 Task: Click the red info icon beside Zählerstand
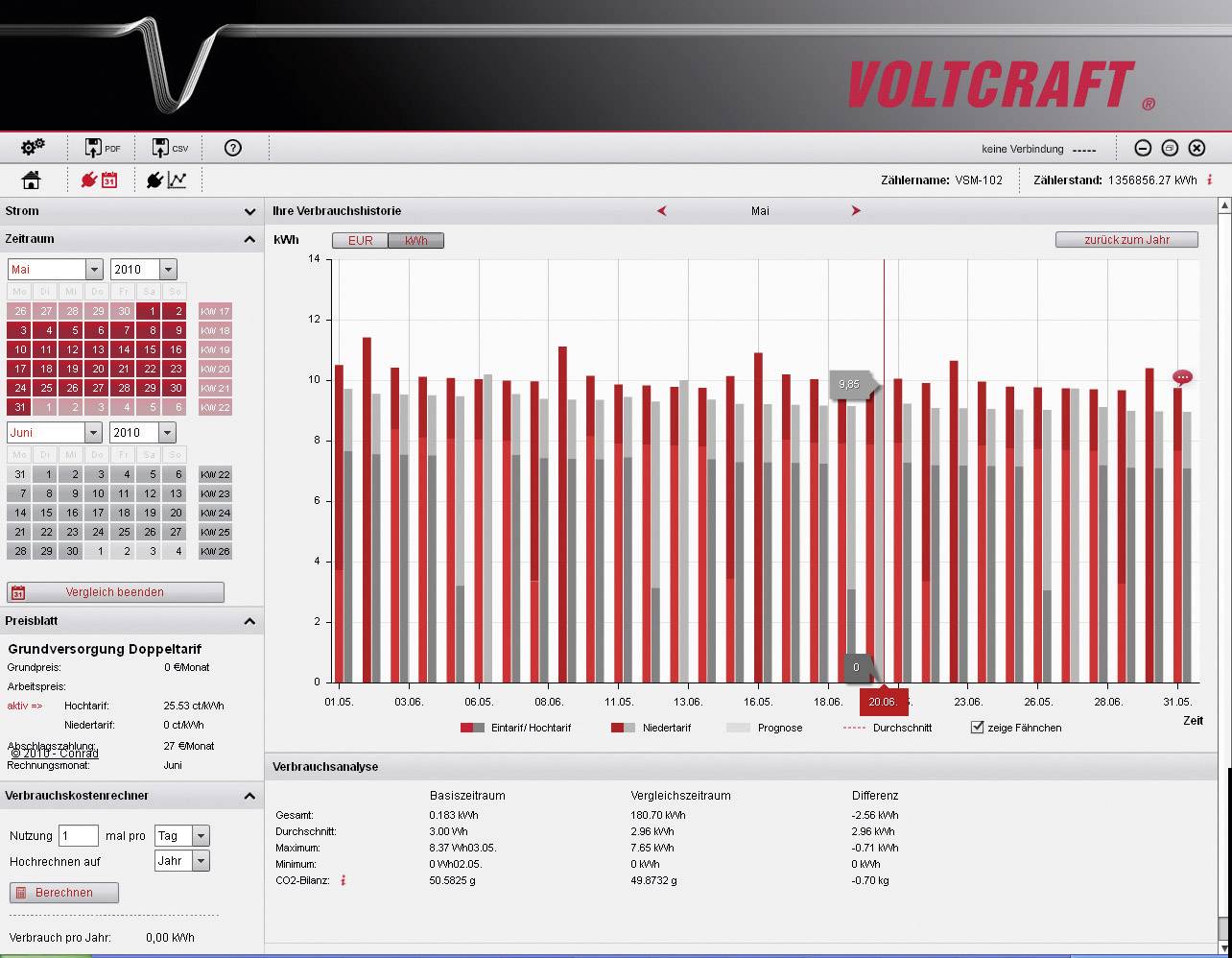click(x=1210, y=180)
